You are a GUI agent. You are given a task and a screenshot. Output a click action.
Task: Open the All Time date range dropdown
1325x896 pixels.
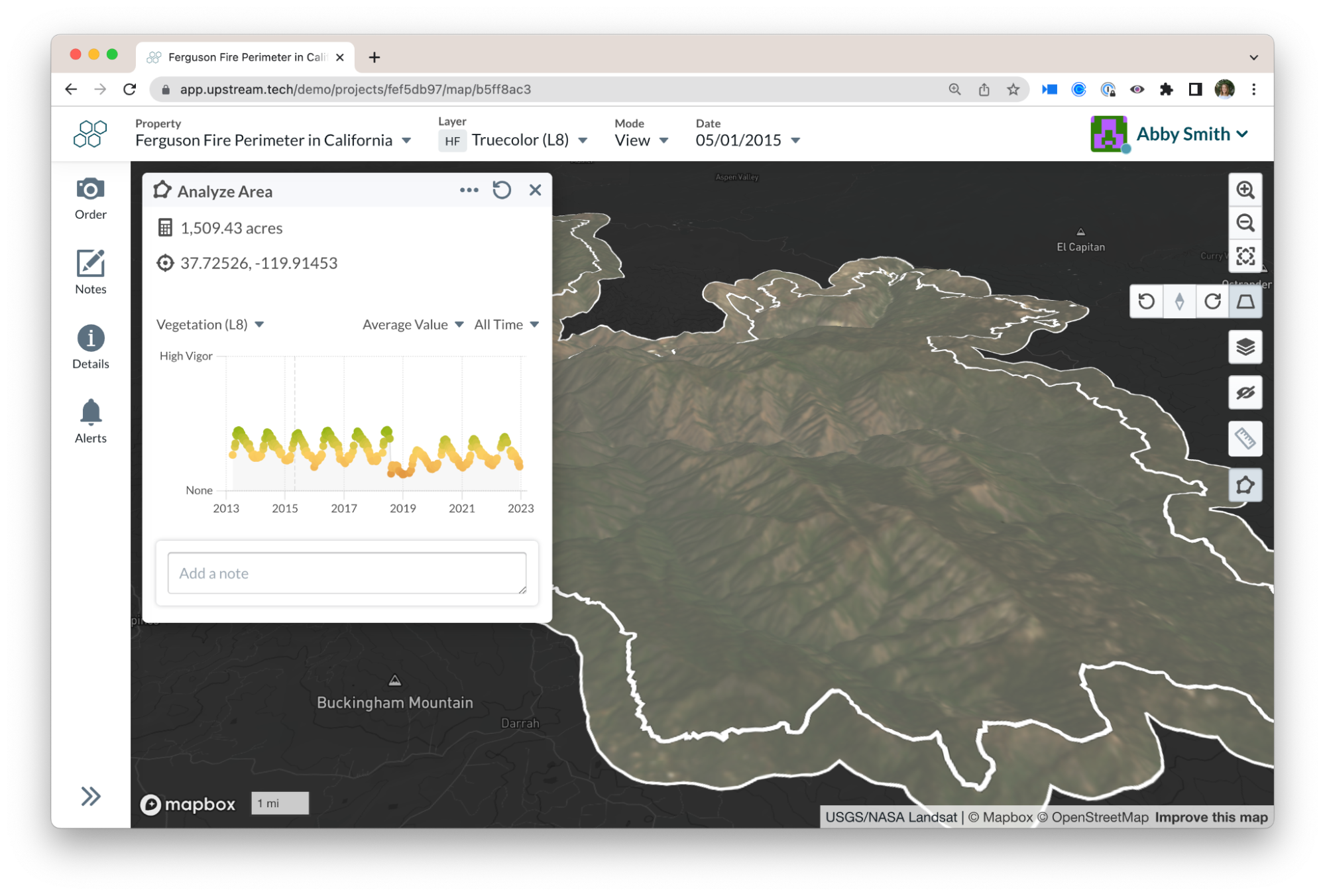[506, 324]
